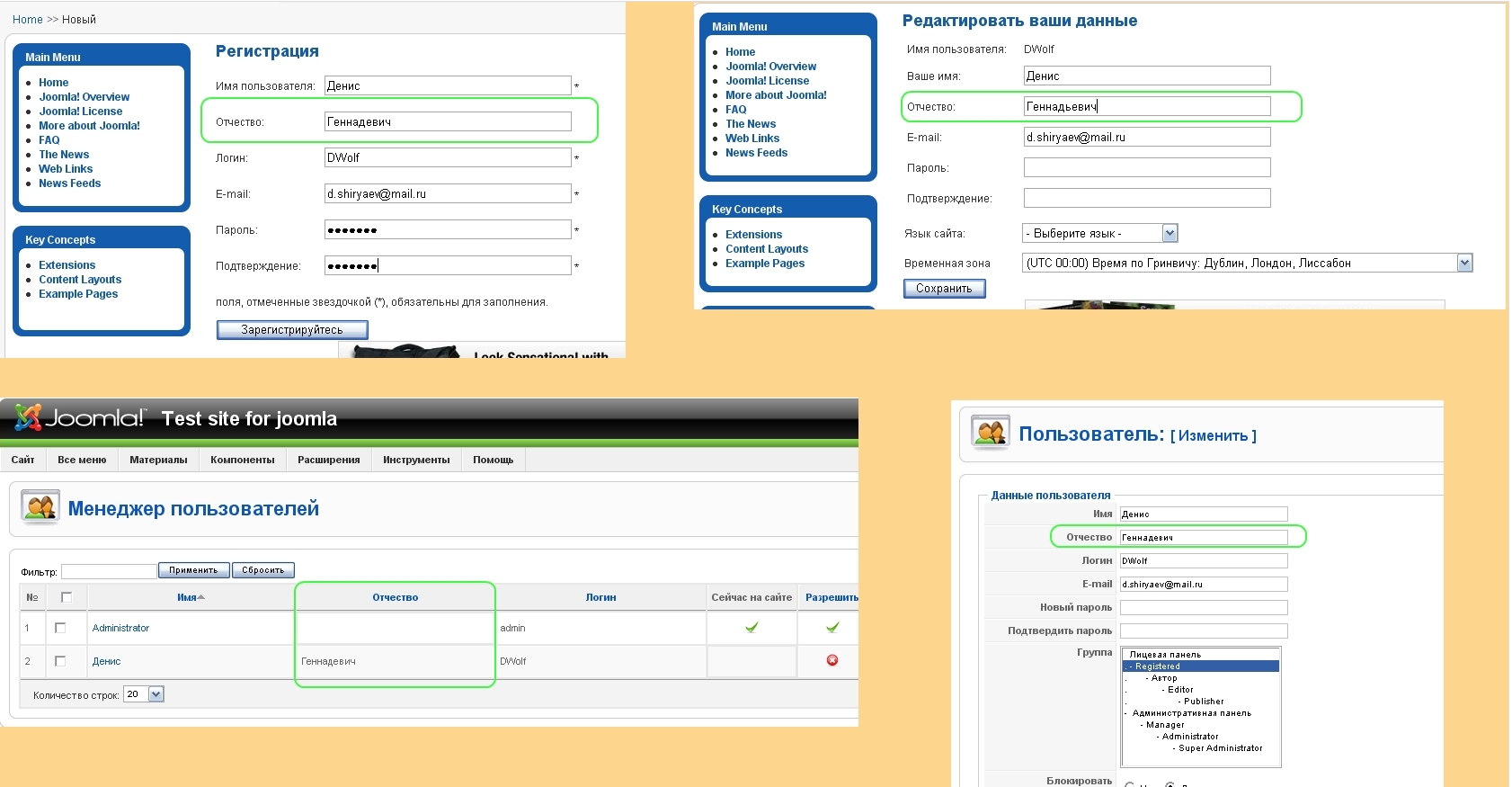This screenshot has height=787, width=1512.
Task: Click the user edit page people icon
Action: point(991,434)
